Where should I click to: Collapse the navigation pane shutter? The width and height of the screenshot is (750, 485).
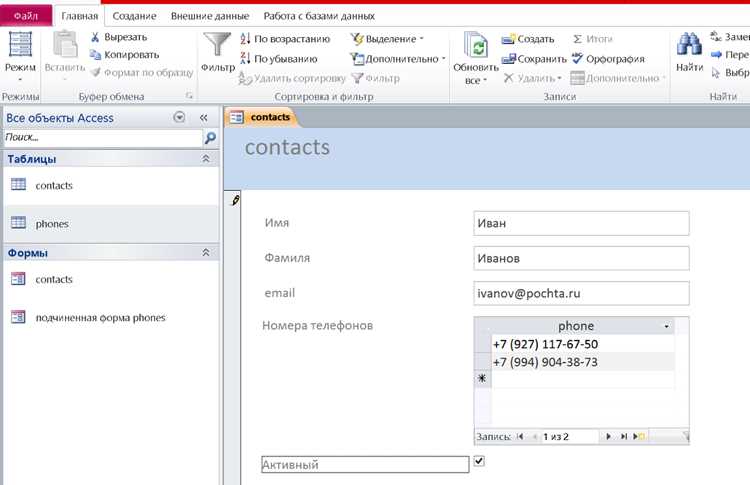point(204,118)
